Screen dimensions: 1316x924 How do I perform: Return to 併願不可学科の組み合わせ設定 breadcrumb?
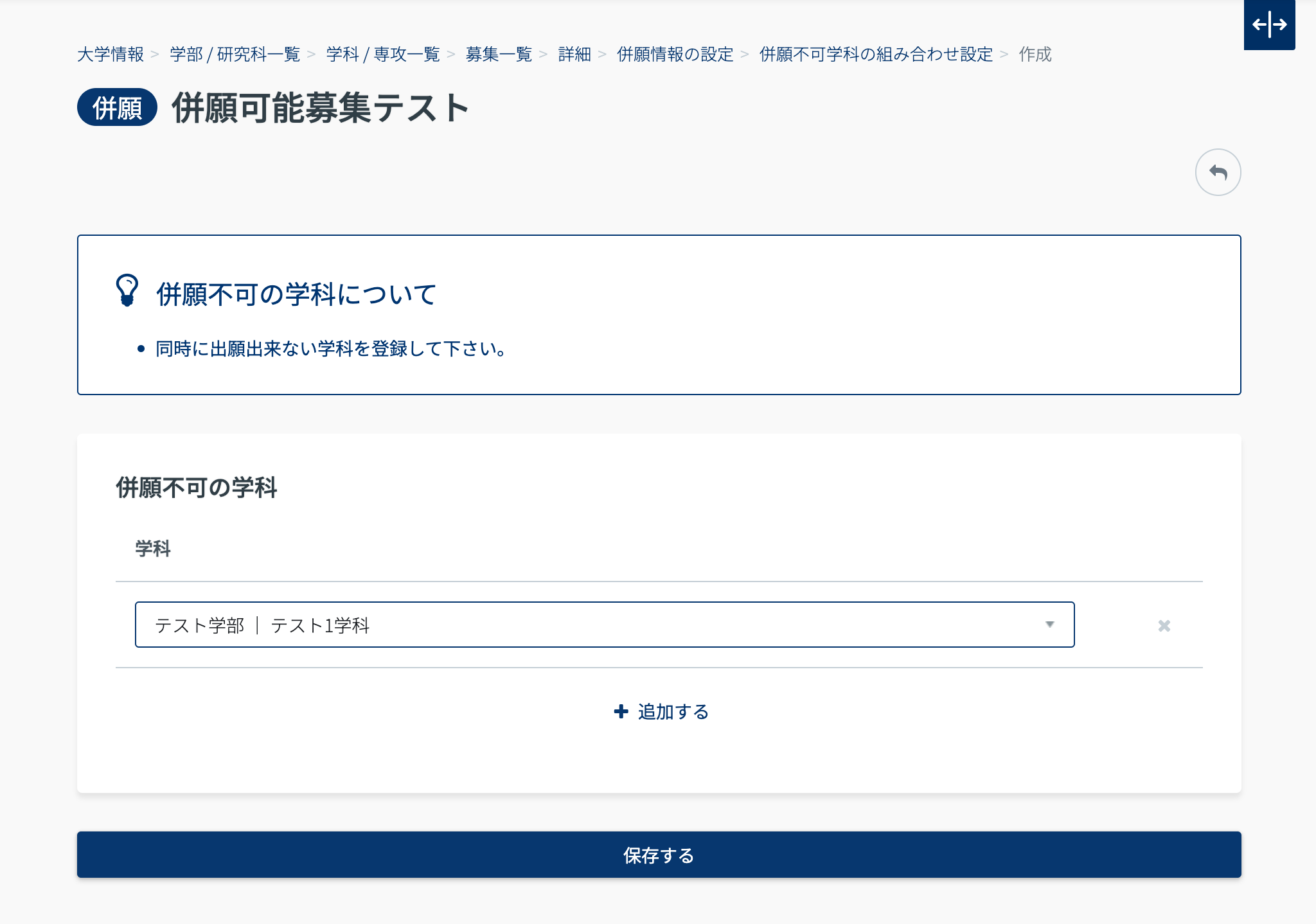(876, 55)
